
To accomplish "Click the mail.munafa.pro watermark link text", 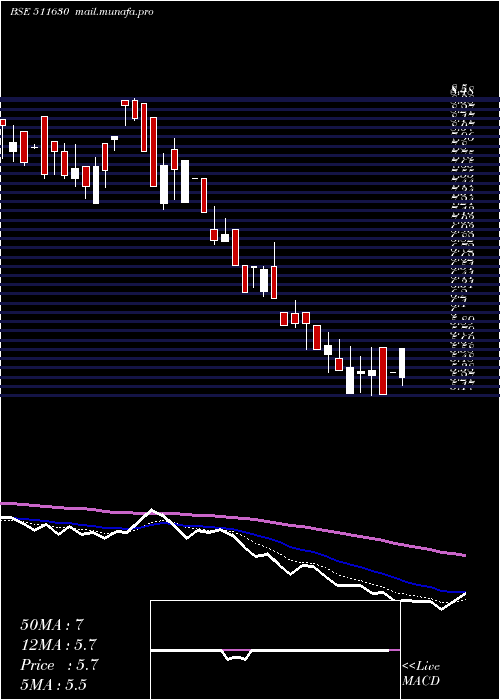I will coord(112,12).
